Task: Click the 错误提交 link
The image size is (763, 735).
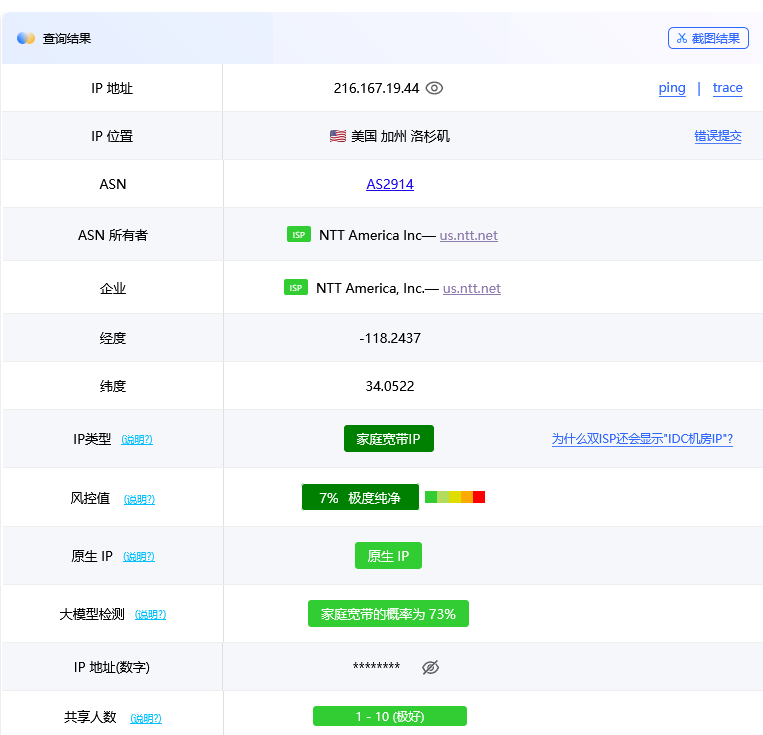Action: [x=718, y=136]
